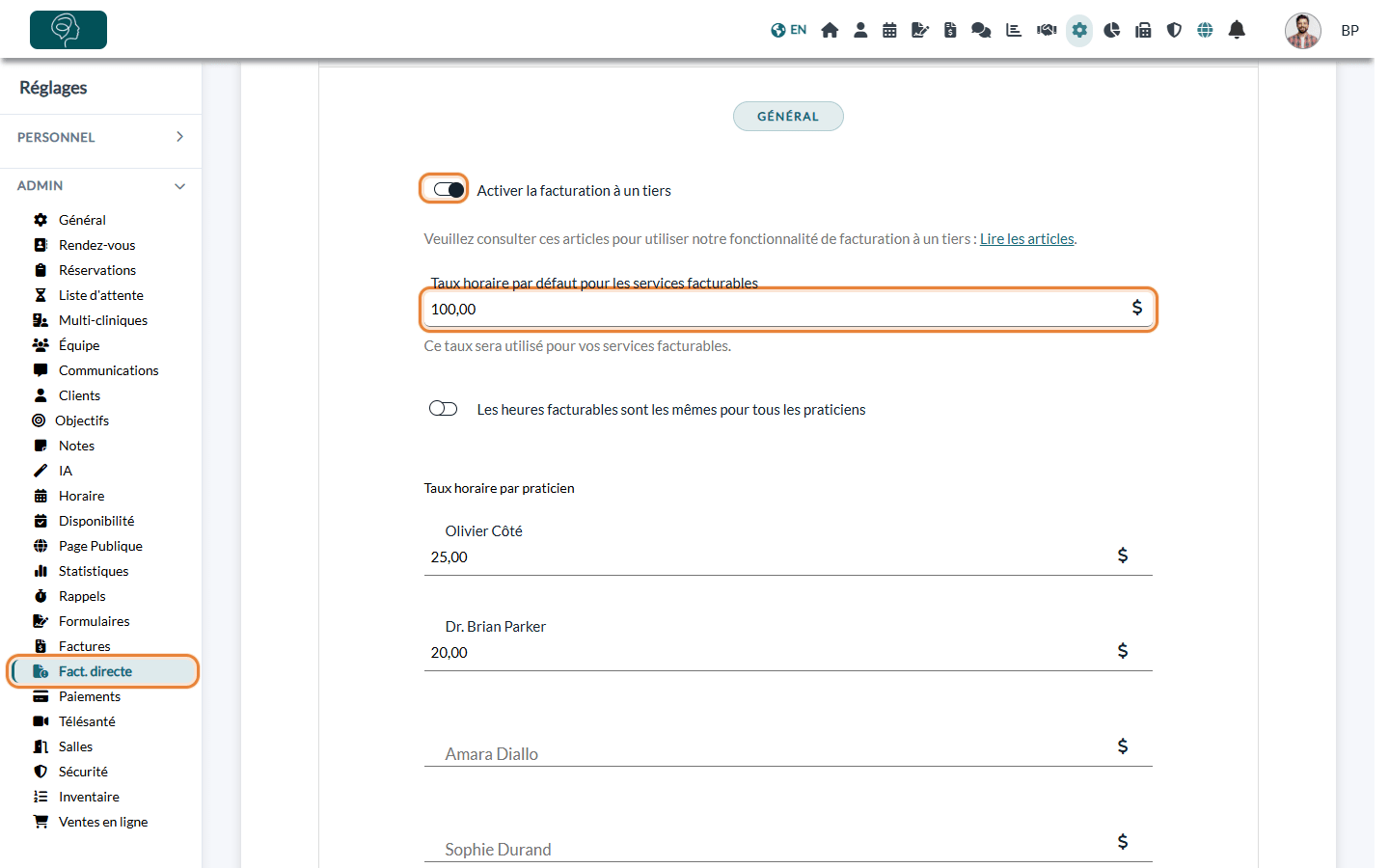Open the calendar icon in top bar
This screenshot has height=868, width=1389.
coord(889,30)
